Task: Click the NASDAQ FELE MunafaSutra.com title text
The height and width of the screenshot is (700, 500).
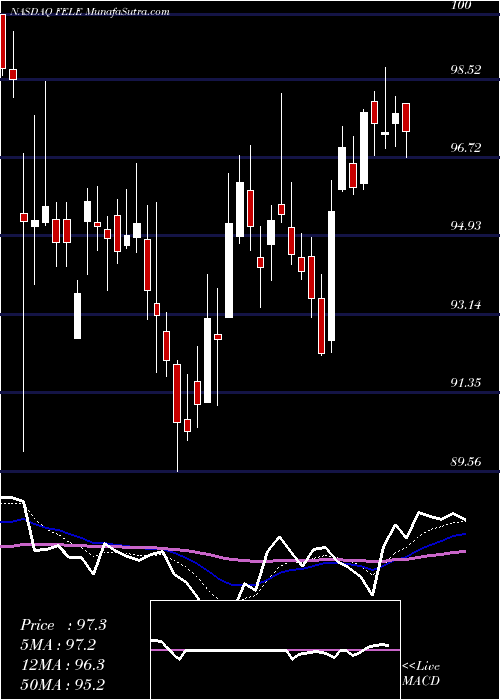Action: tap(89, 12)
